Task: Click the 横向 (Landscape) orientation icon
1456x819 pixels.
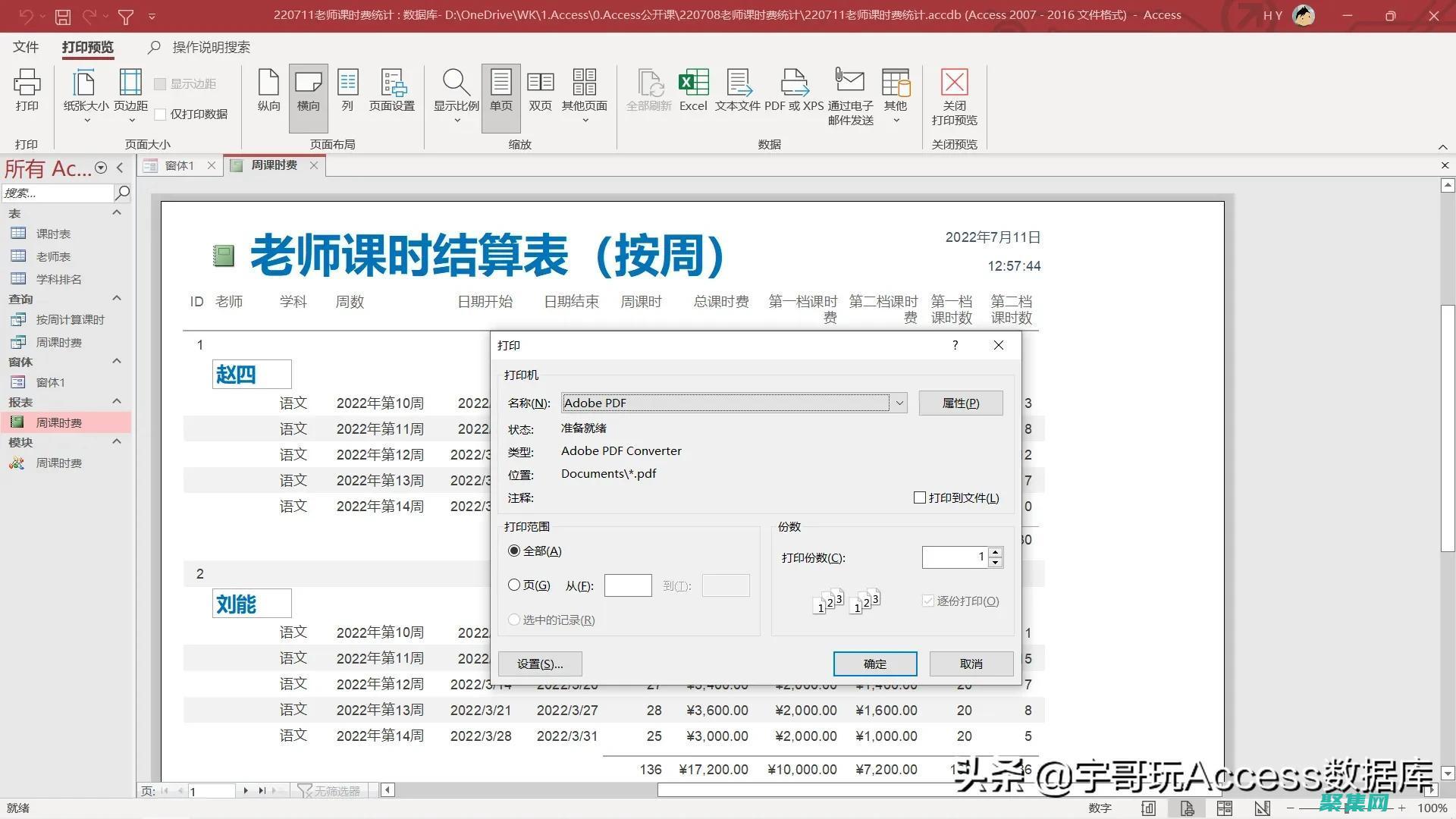Action: (x=308, y=91)
